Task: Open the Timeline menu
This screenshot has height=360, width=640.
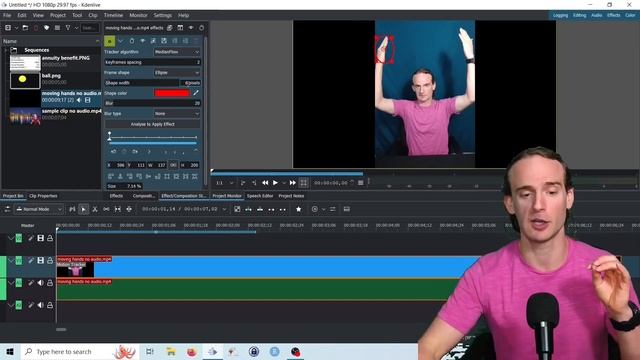Action: pos(113,15)
